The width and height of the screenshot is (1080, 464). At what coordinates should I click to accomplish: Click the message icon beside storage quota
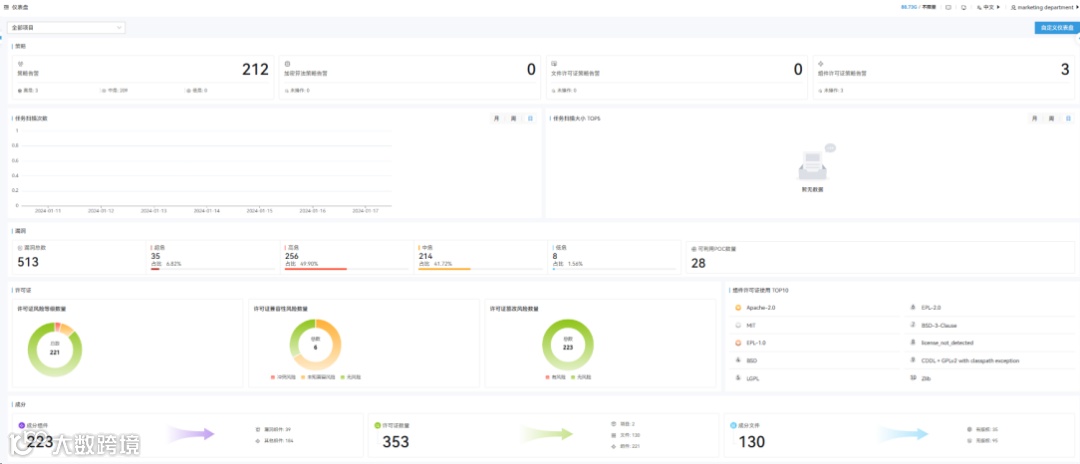click(948, 7)
